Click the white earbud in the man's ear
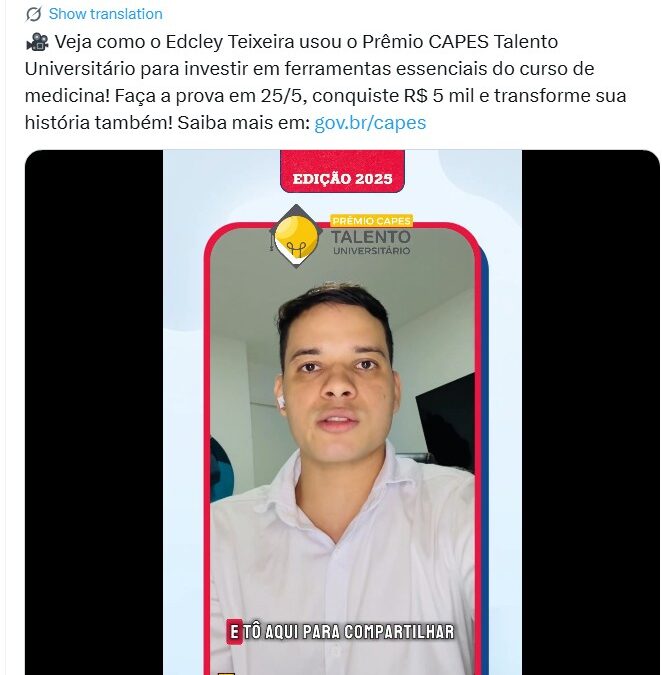The height and width of the screenshot is (675, 662). click(x=281, y=403)
